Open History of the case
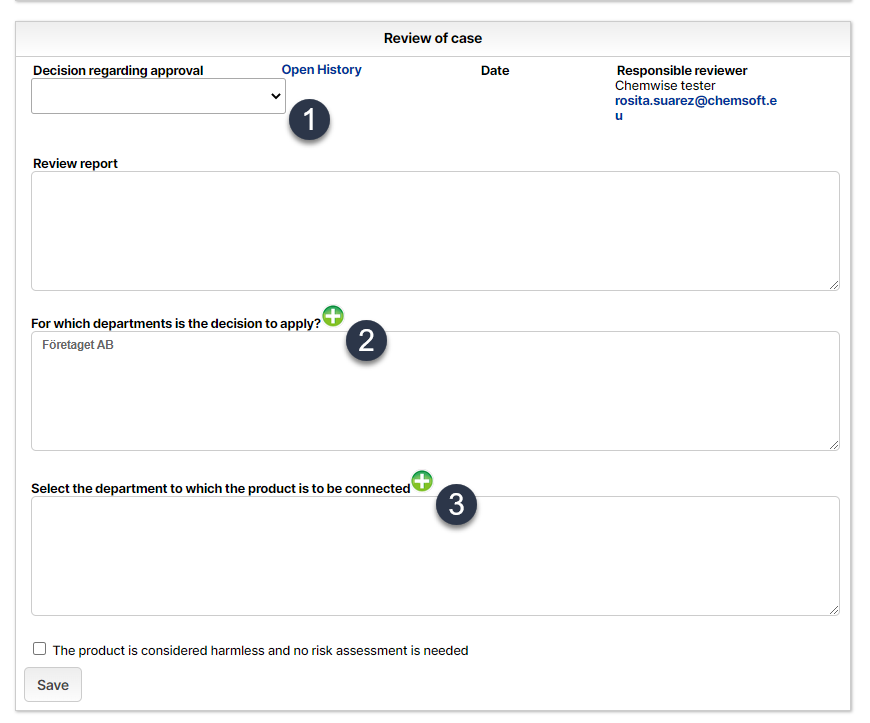Screen dimensions: 870x723 point(321,69)
